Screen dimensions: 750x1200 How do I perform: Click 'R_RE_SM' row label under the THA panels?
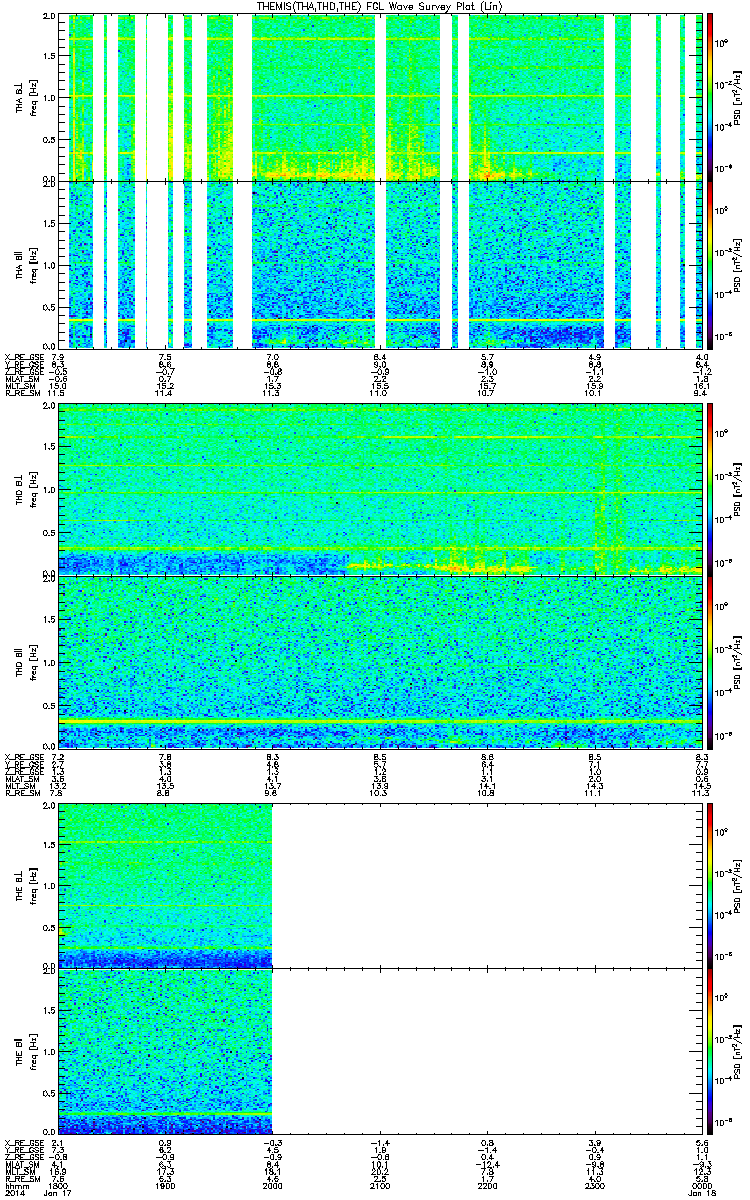[21, 394]
